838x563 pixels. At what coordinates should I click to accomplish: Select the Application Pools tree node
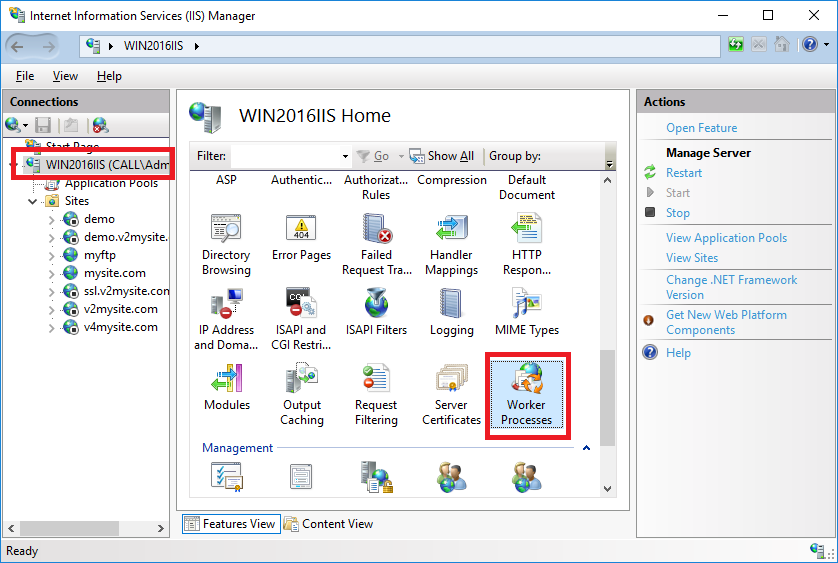(111, 183)
